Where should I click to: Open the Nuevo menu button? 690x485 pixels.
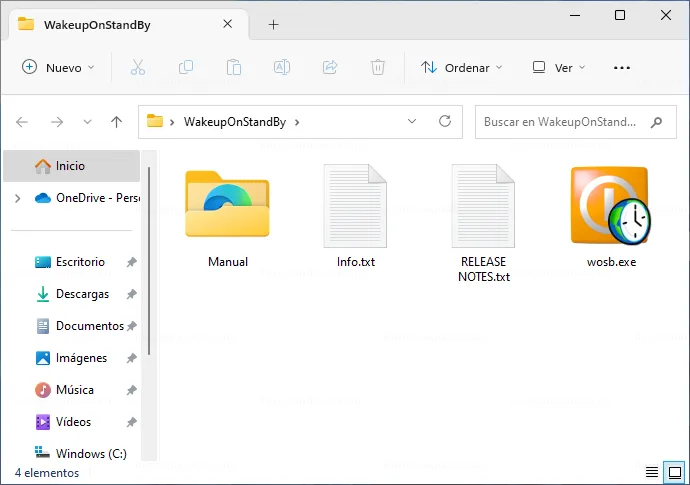click(58, 67)
